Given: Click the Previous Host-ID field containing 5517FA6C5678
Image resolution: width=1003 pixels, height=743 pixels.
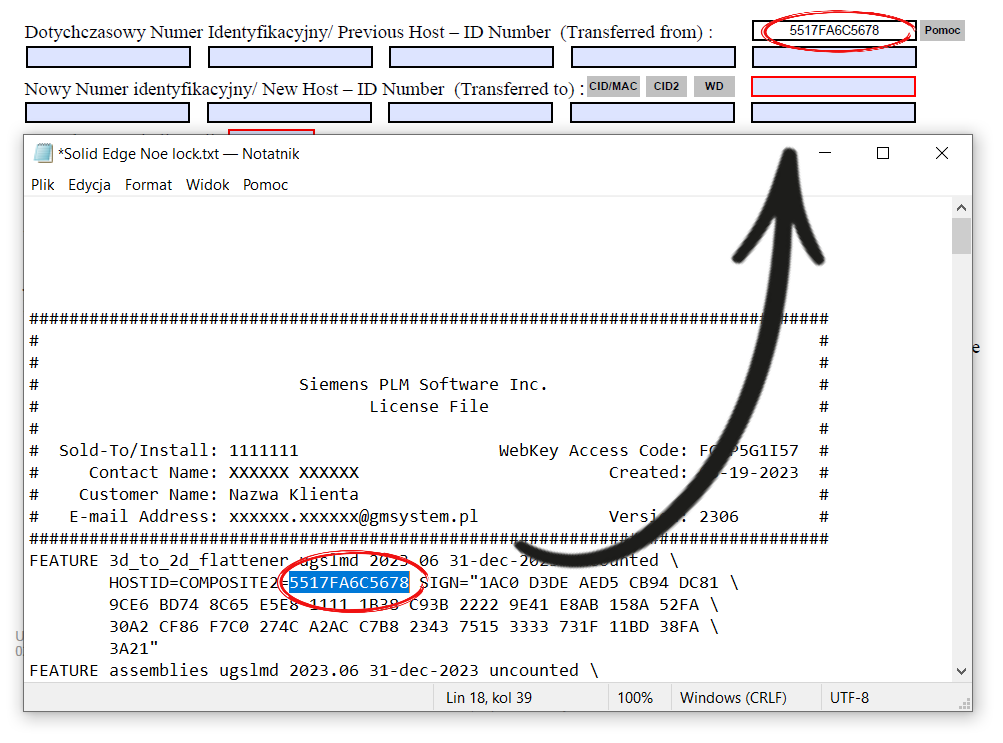Looking at the screenshot, I should 834,30.
